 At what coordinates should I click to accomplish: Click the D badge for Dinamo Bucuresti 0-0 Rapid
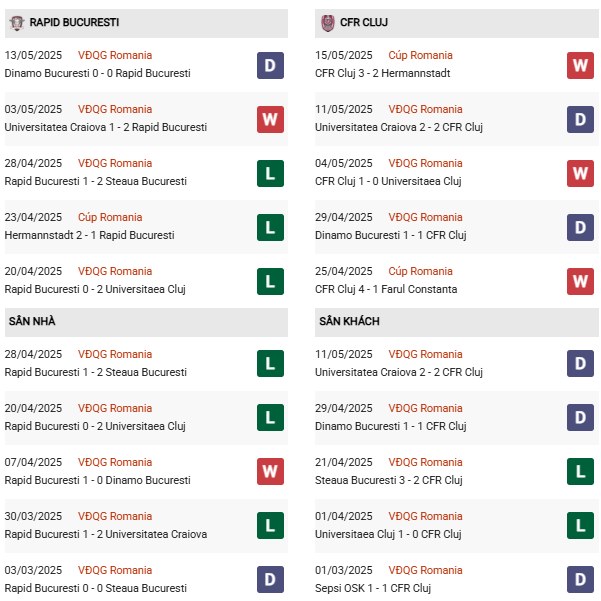pyautogui.click(x=270, y=66)
